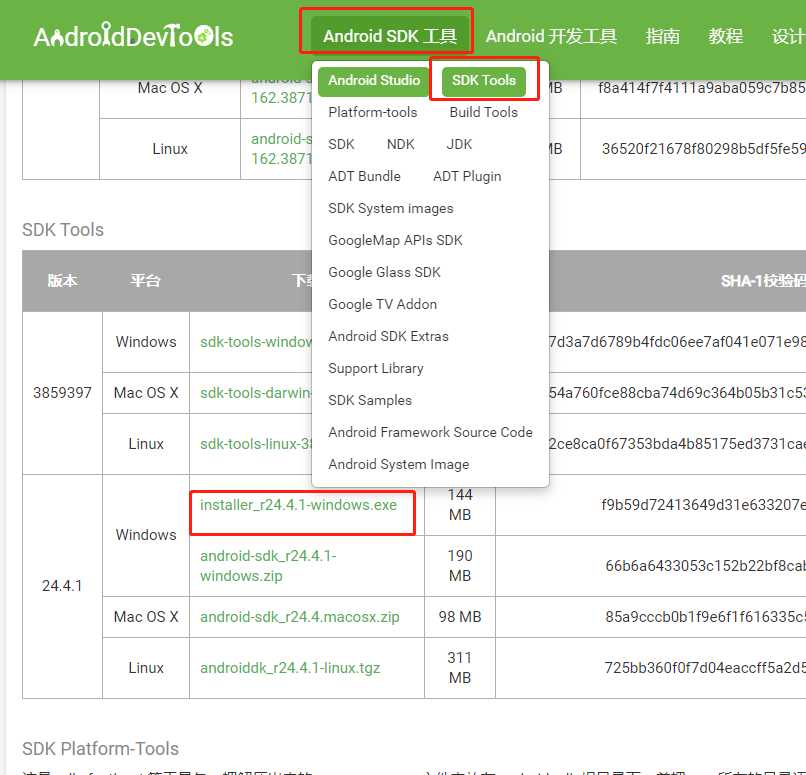The image size is (806, 775).
Task: Open Android Framework Source Code menu item
Action: (x=430, y=432)
